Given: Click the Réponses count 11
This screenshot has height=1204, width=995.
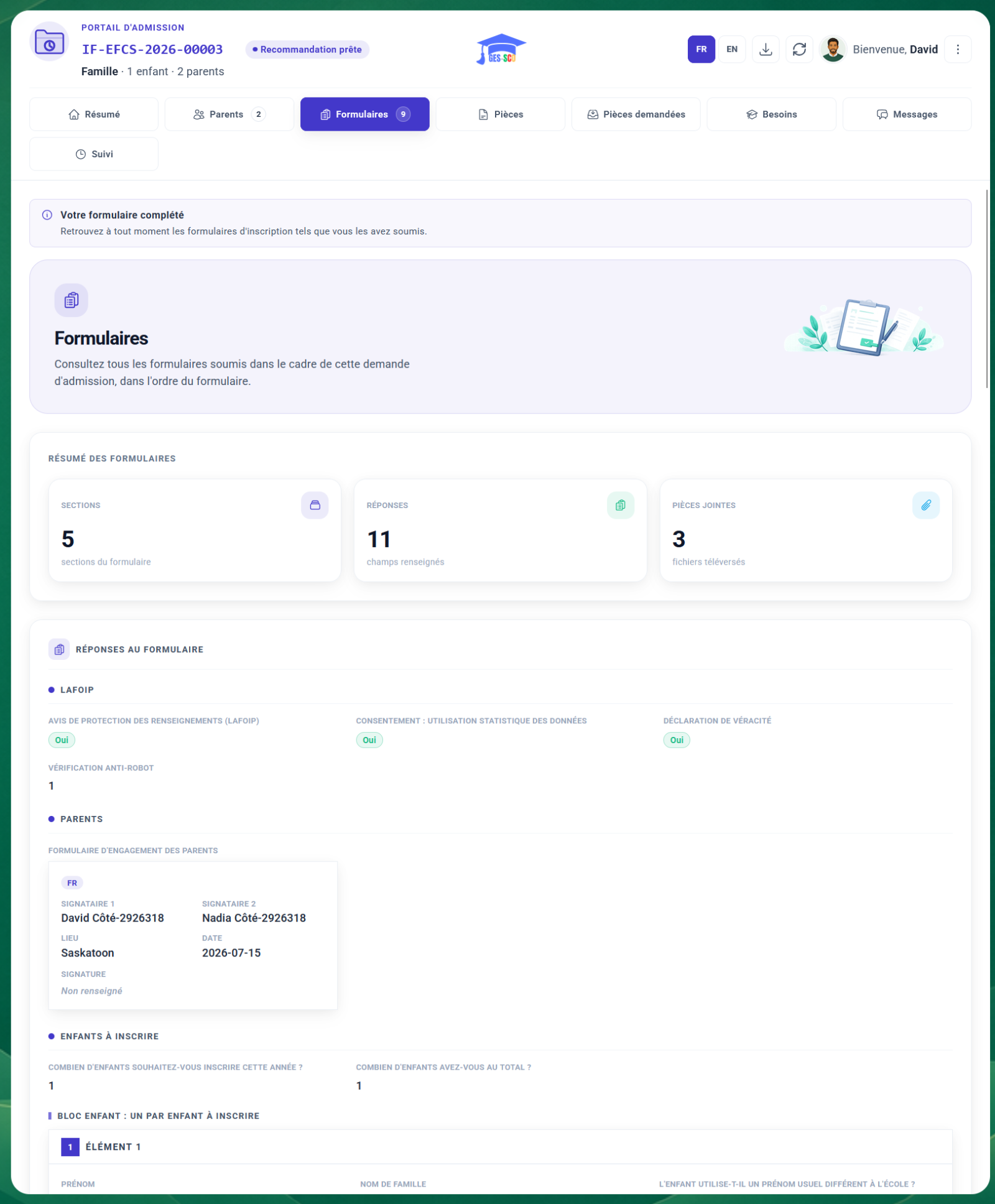Looking at the screenshot, I should pyautogui.click(x=379, y=539).
